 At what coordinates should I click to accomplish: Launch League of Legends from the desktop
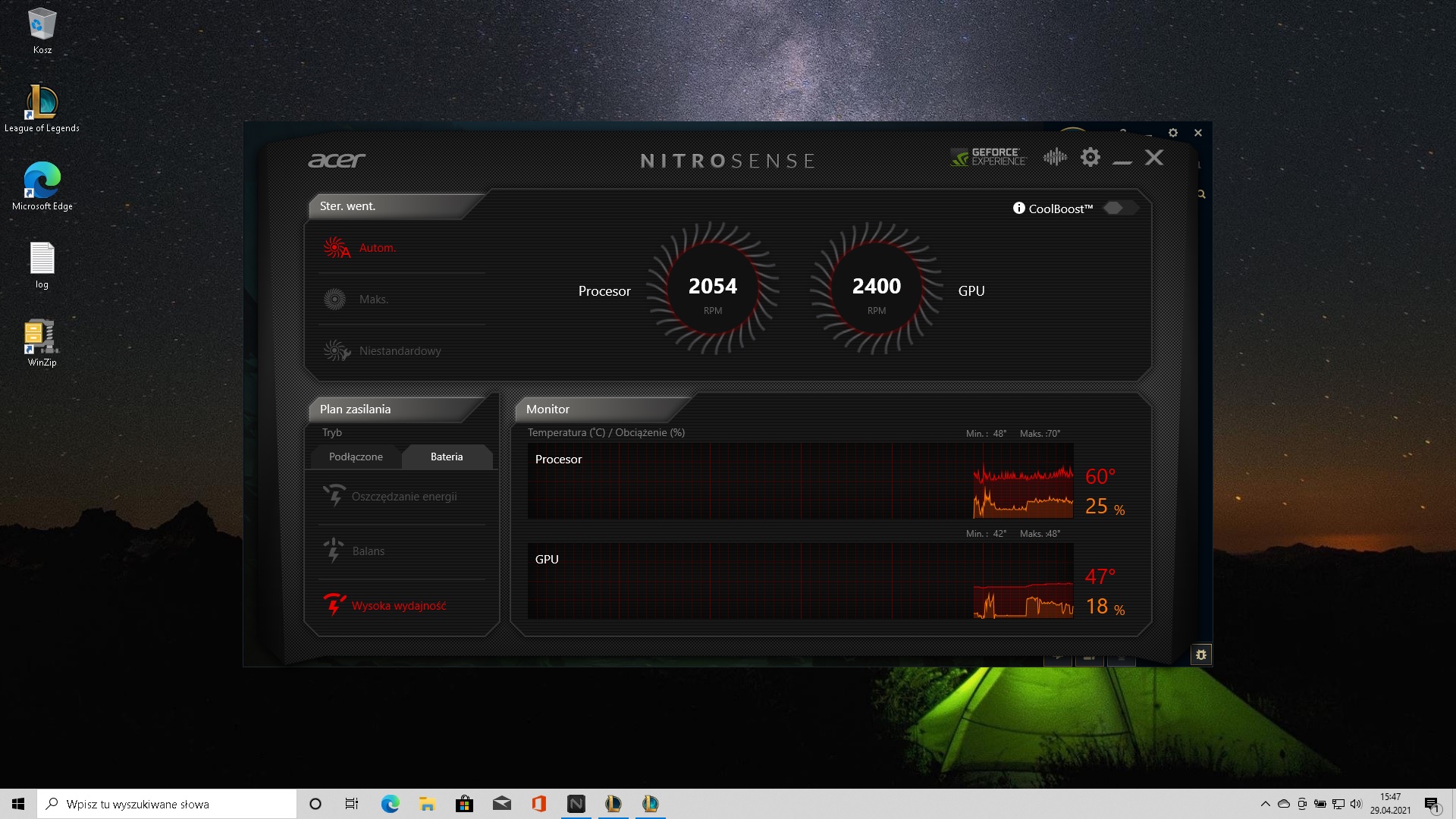[42, 102]
